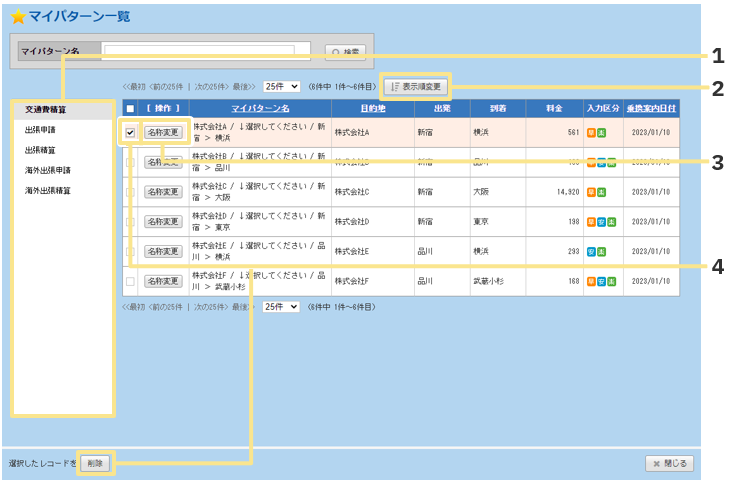Image resolution: width=729 pixels, height=483 pixels.
Task: Open the top 25件 page size dropdown
Action: [281, 87]
